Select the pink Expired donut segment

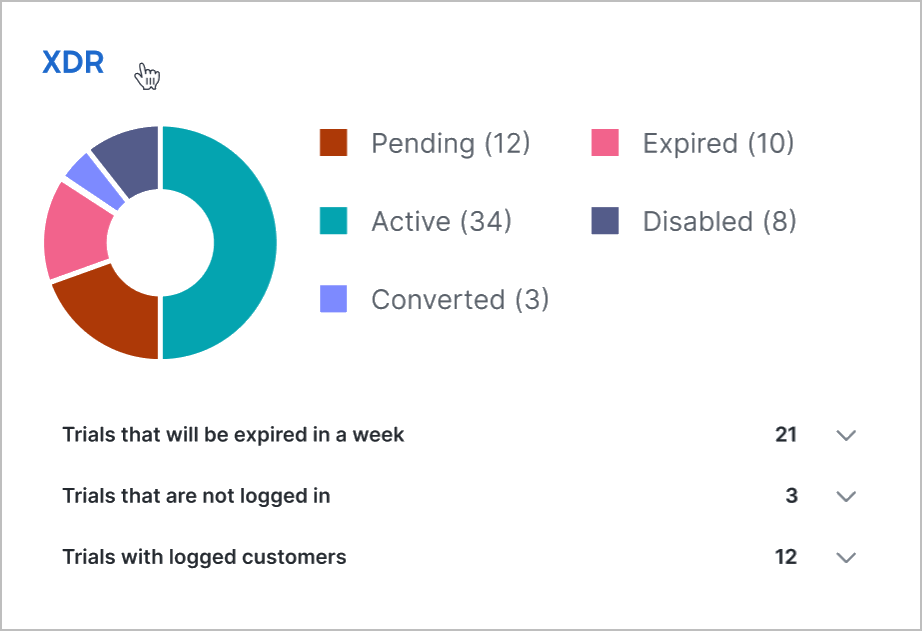(75, 232)
